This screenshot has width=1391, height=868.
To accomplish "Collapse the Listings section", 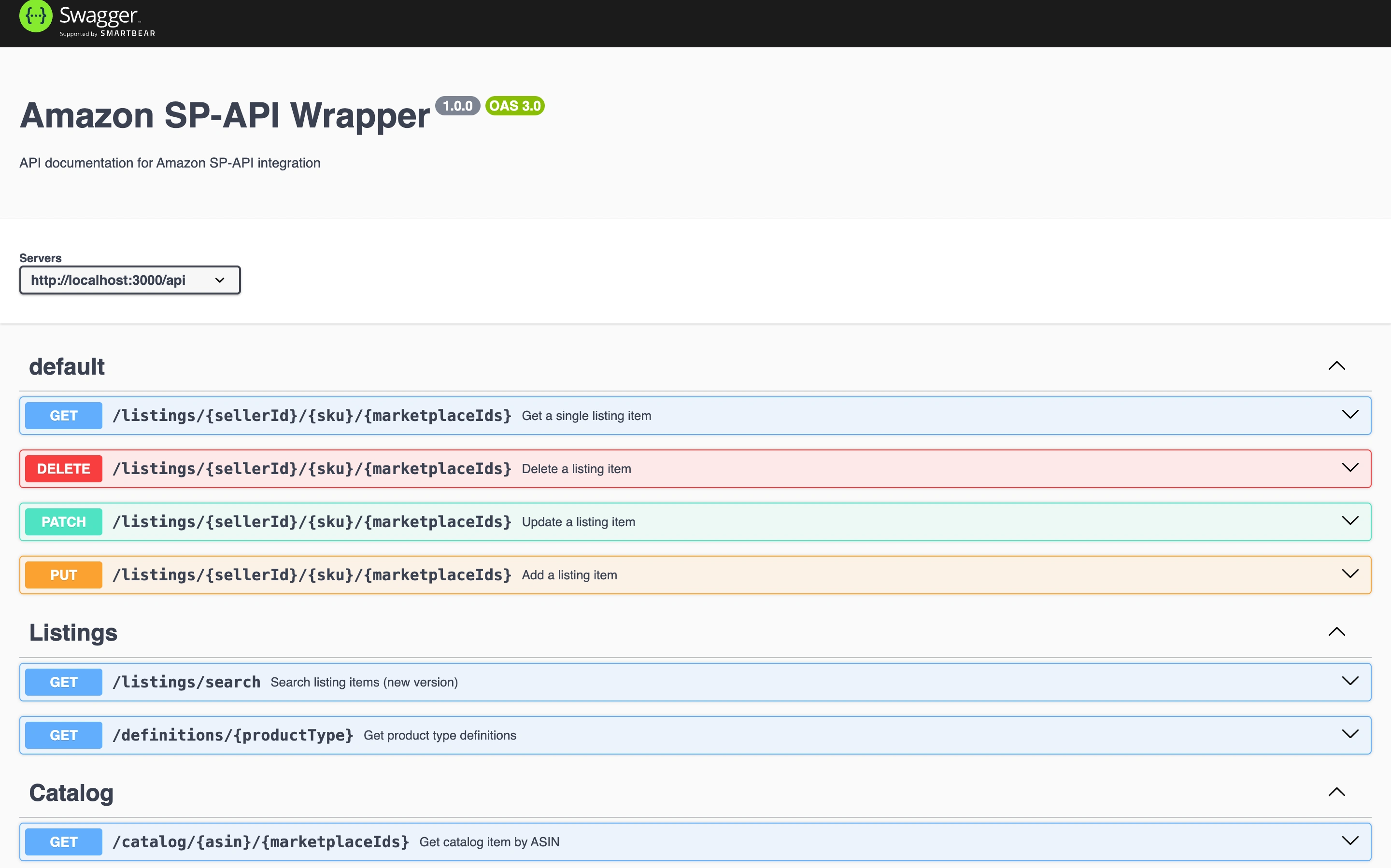I will click(x=1337, y=631).
